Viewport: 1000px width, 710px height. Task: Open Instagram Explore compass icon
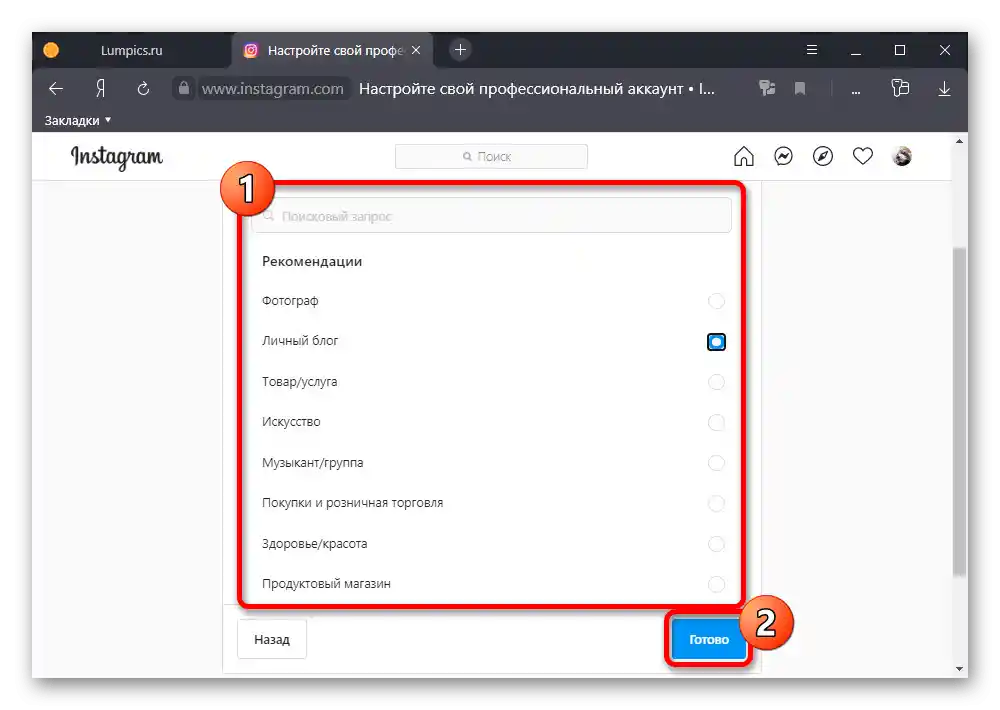pyautogui.click(x=823, y=156)
